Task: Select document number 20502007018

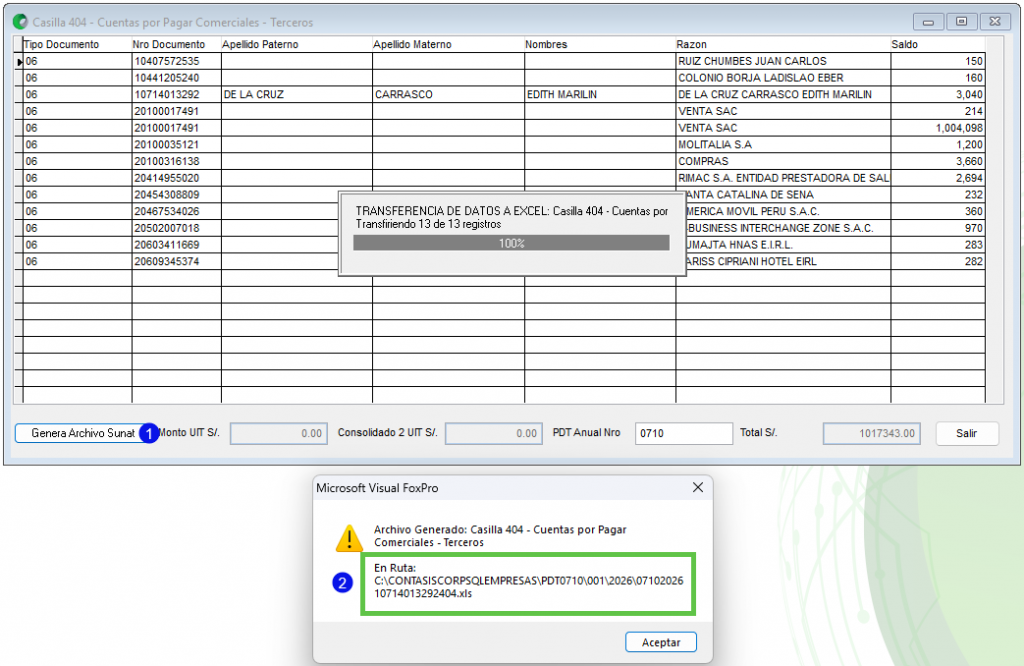Action: click(176, 229)
